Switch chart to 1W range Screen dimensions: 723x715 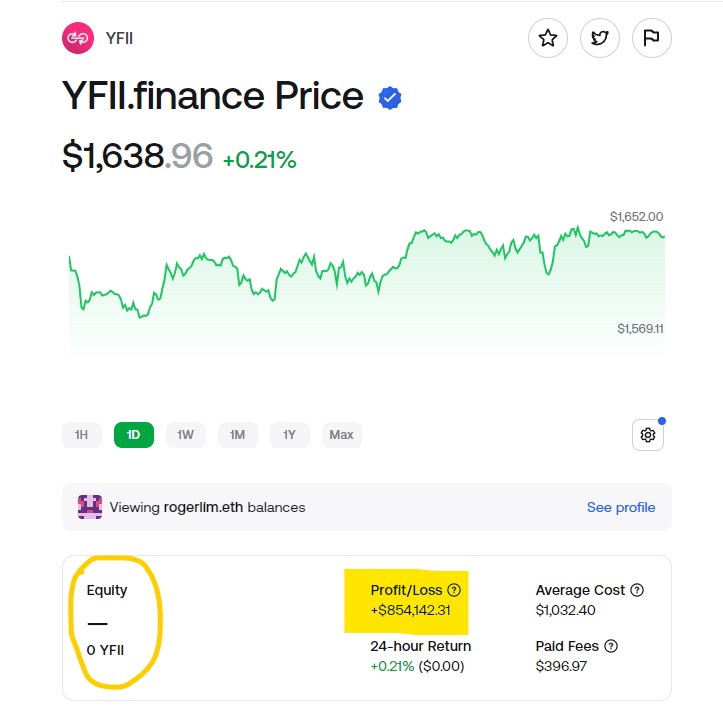point(186,435)
